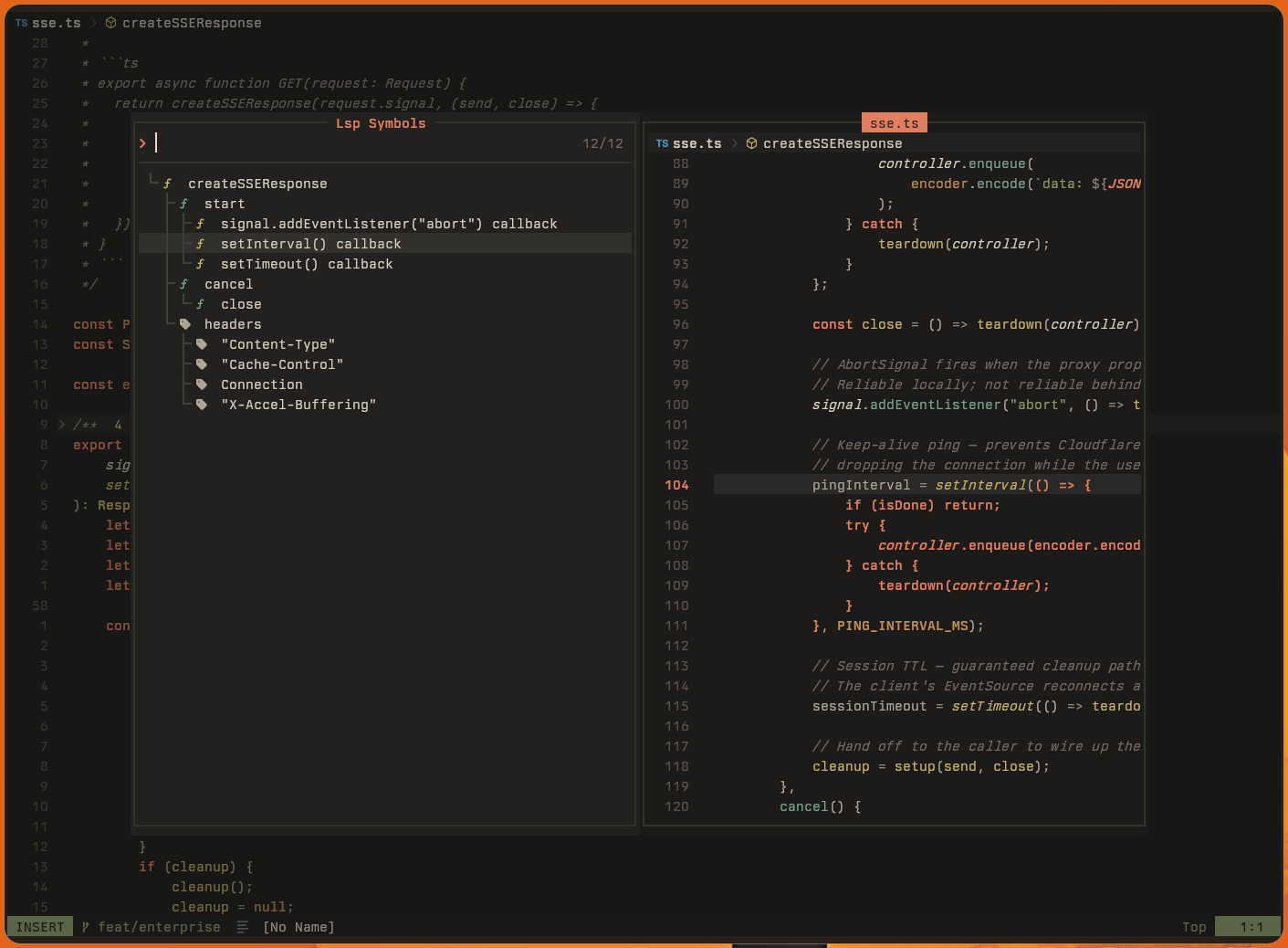
Task: Click line number 120 in preview gutter
Action: coord(677,806)
